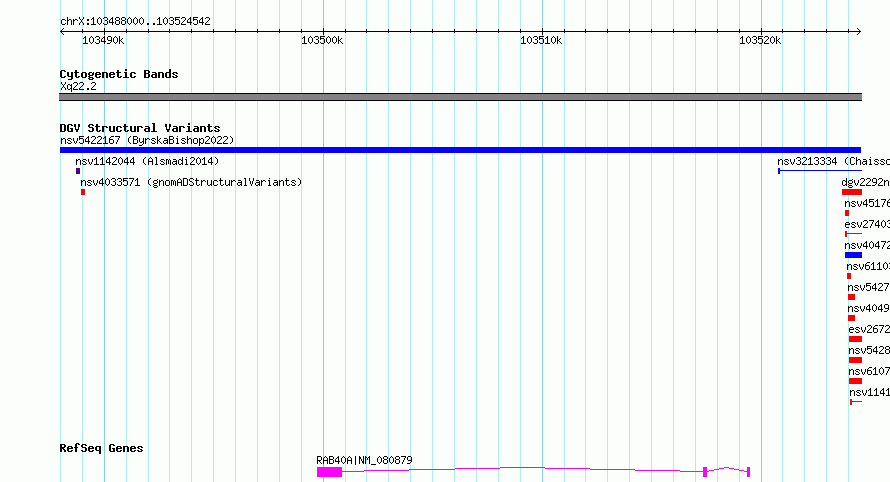Click the 103500k ruler label
Screen dimensions: 890x482
coord(322,40)
